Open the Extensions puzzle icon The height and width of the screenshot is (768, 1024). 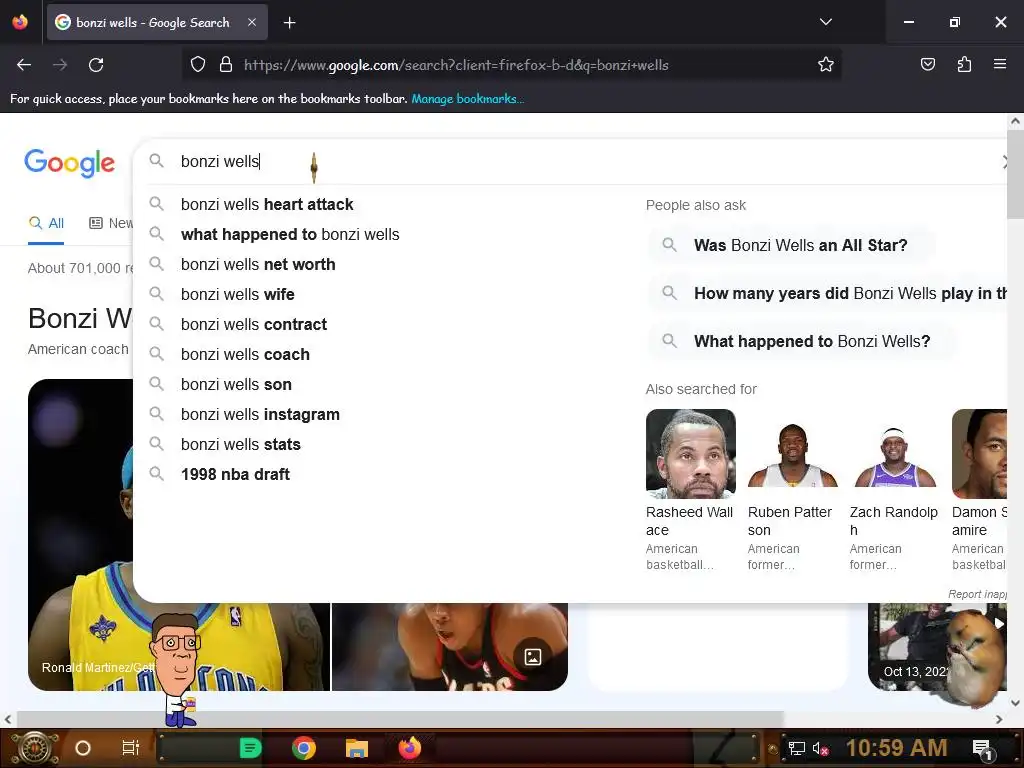964,65
